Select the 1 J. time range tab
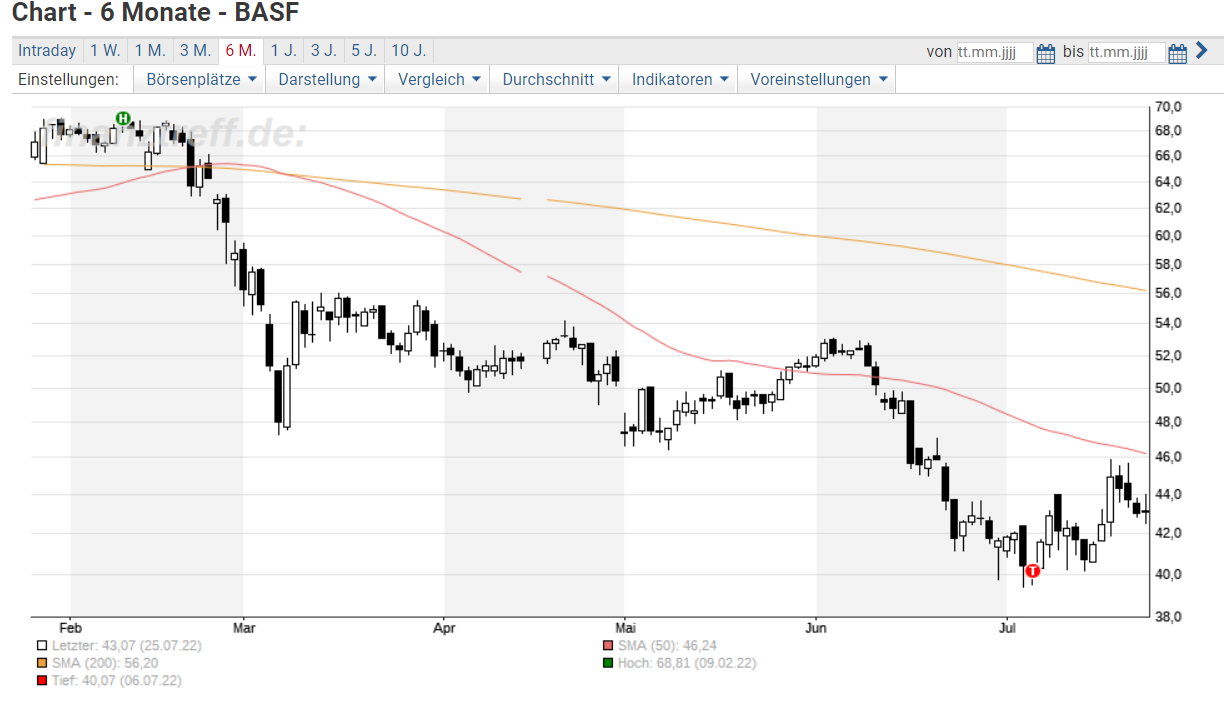 (x=284, y=51)
